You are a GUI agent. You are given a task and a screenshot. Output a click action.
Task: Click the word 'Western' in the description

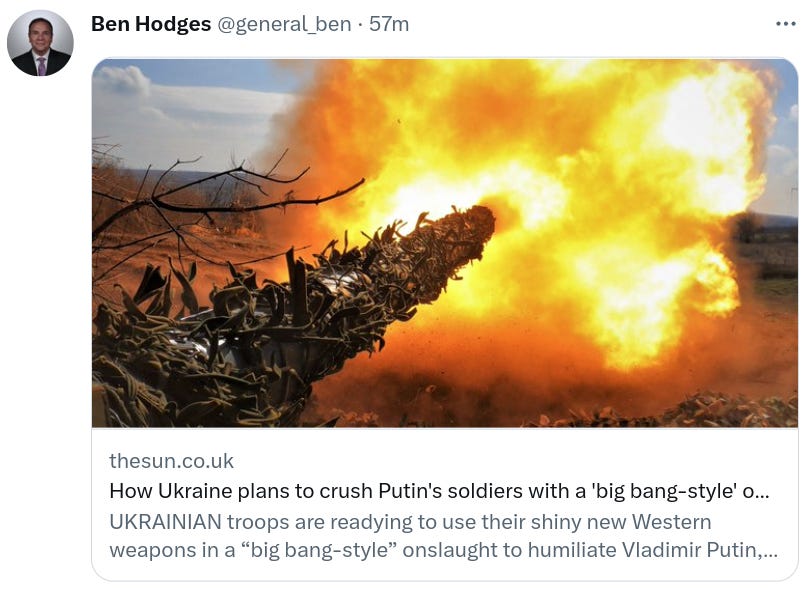[x=672, y=522]
